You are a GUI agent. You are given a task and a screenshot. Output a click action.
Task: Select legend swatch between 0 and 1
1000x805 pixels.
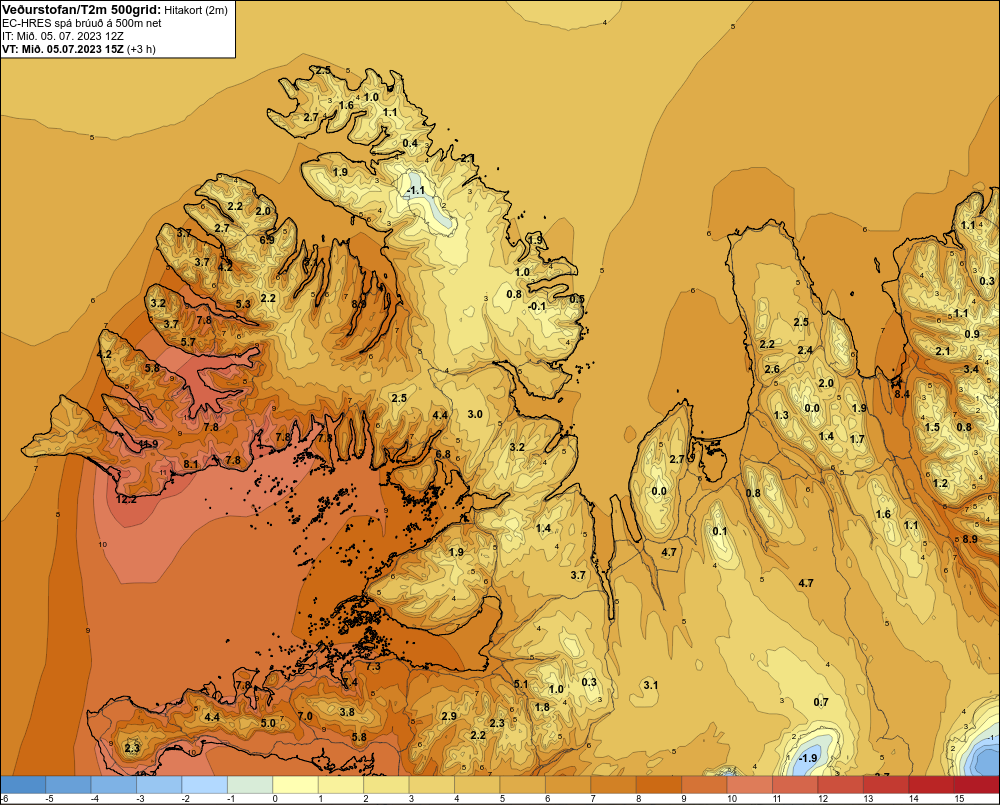click(x=296, y=785)
